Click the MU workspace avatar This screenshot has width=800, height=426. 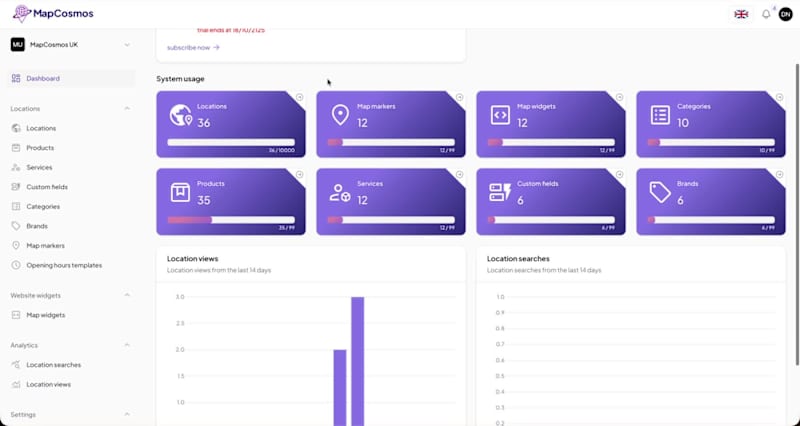coord(17,44)
